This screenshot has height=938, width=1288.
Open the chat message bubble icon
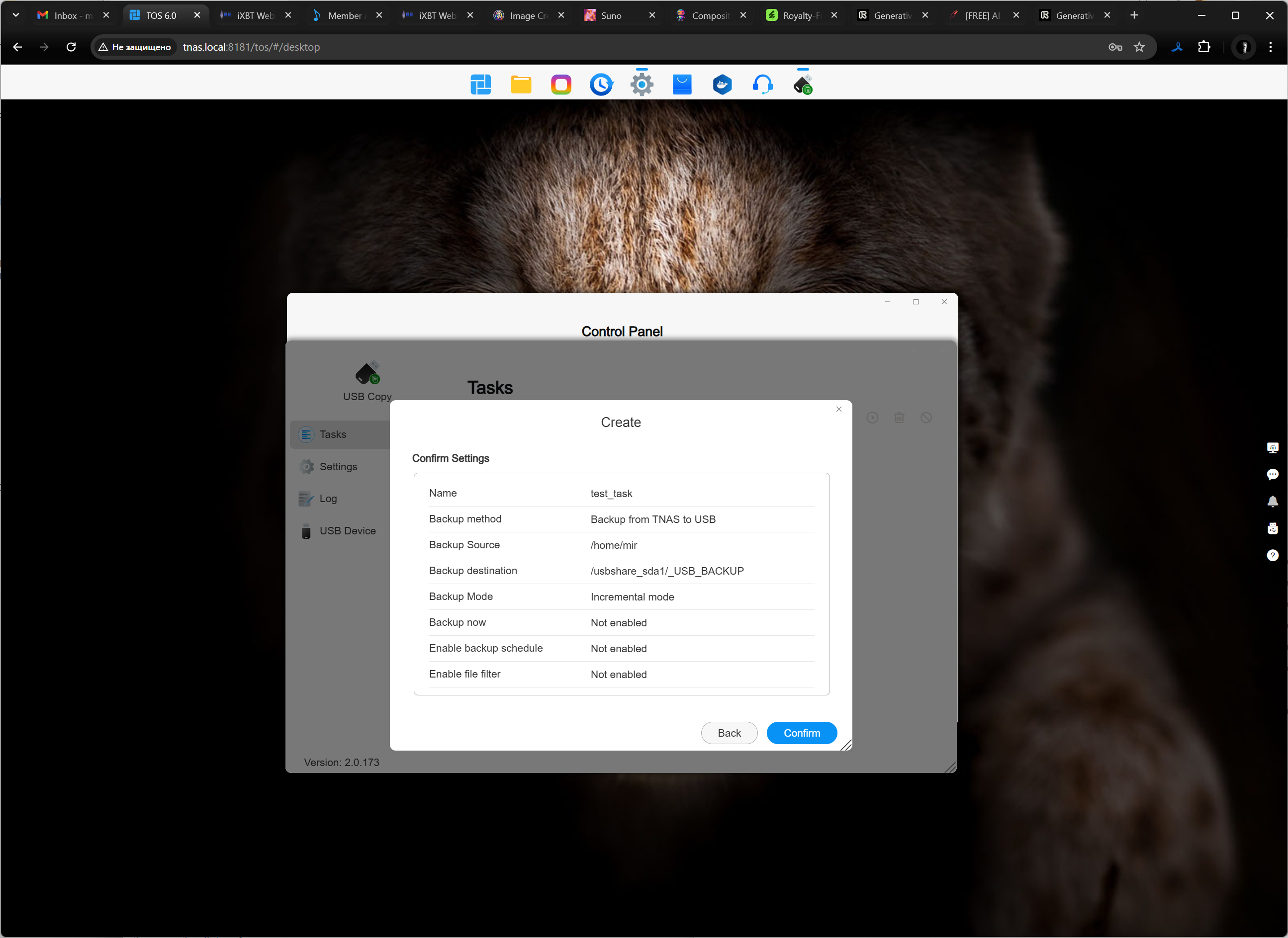point(1272,474)
